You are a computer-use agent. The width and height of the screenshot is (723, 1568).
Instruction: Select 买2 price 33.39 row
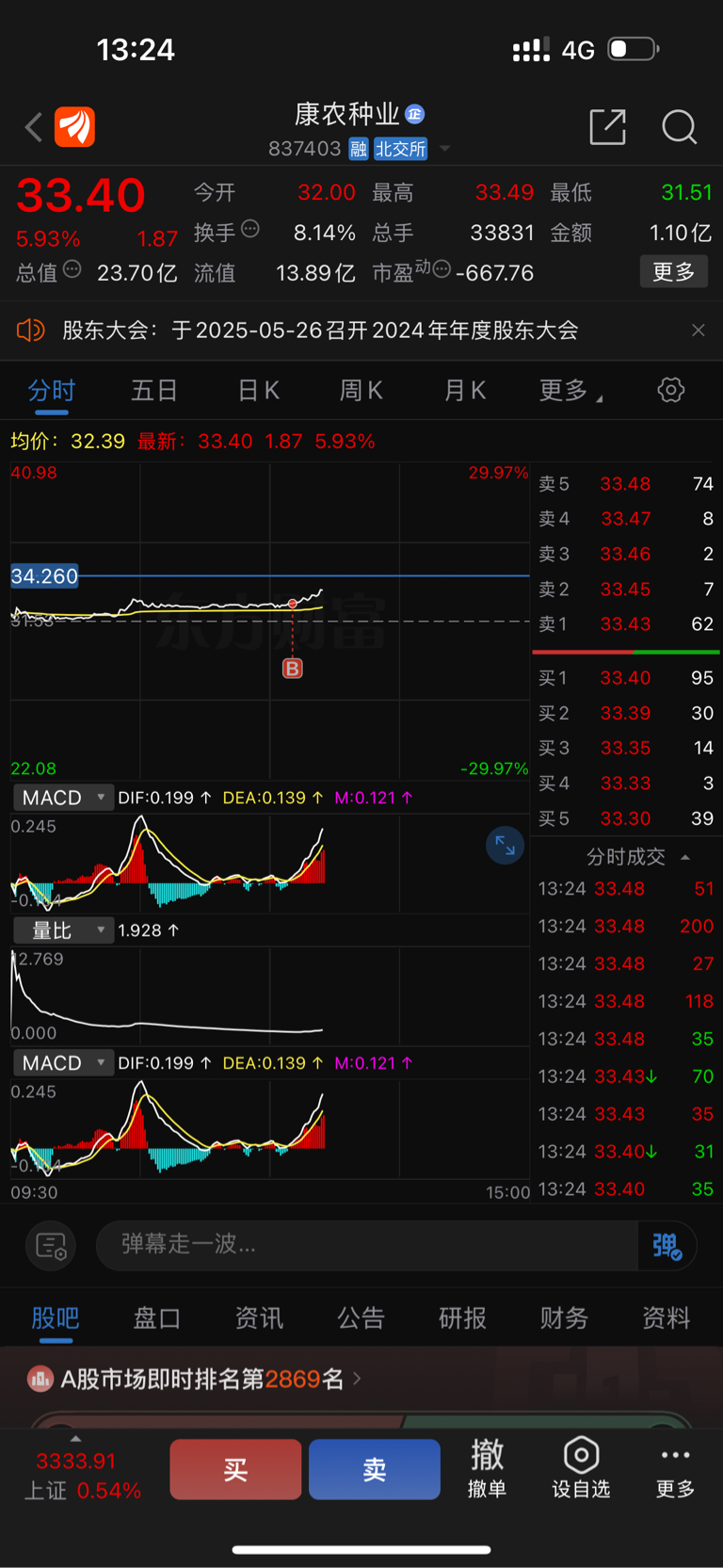(x=626, y=713)
